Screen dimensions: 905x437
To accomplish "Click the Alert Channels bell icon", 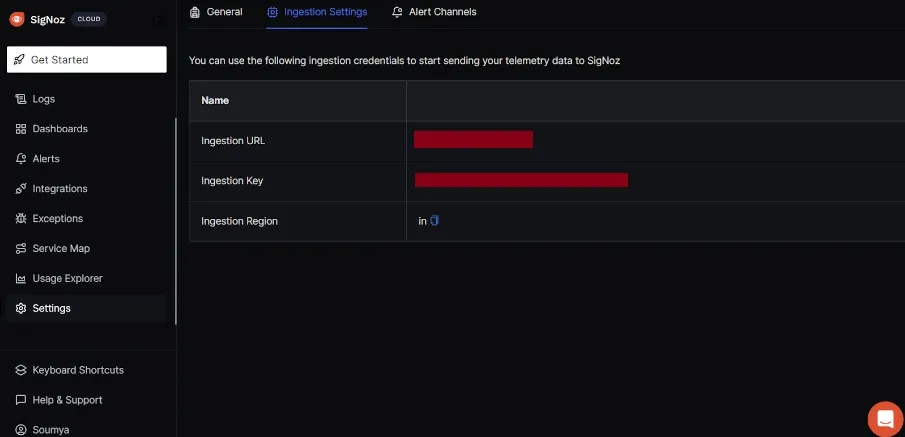I will coord(397,12).
